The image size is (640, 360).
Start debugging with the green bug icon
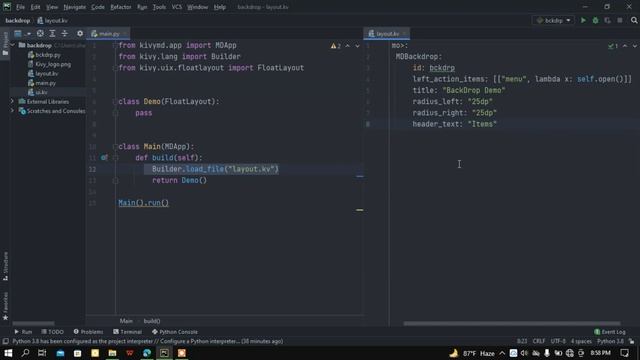(596, 20)
